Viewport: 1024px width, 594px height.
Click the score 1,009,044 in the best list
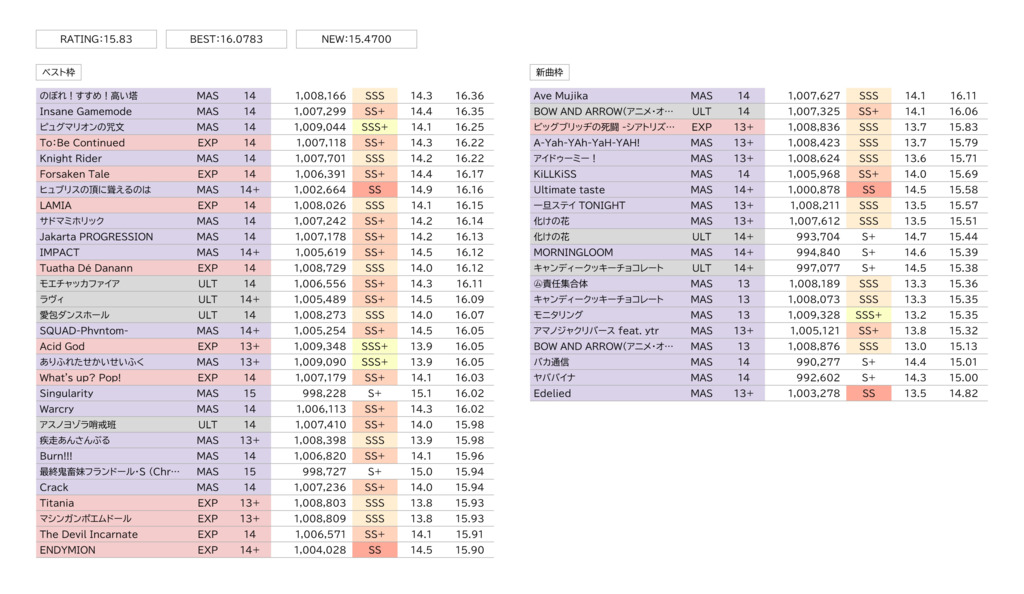tap(320, 128)
